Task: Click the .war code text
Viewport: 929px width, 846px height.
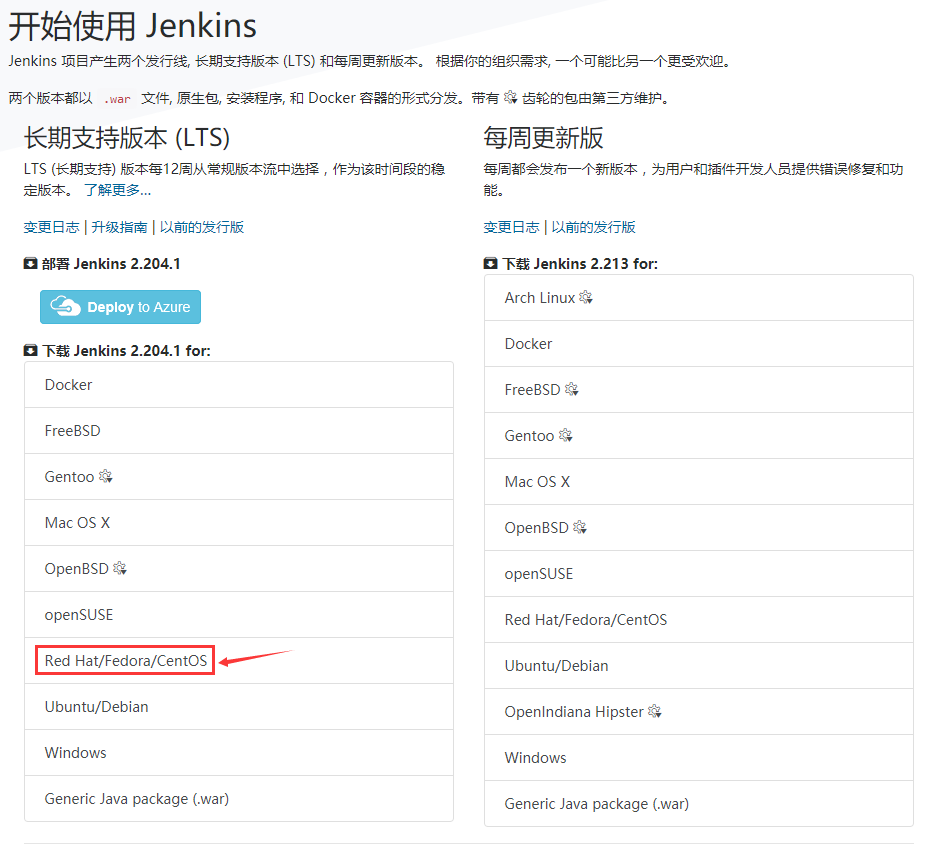Action: tap(117, 99)
